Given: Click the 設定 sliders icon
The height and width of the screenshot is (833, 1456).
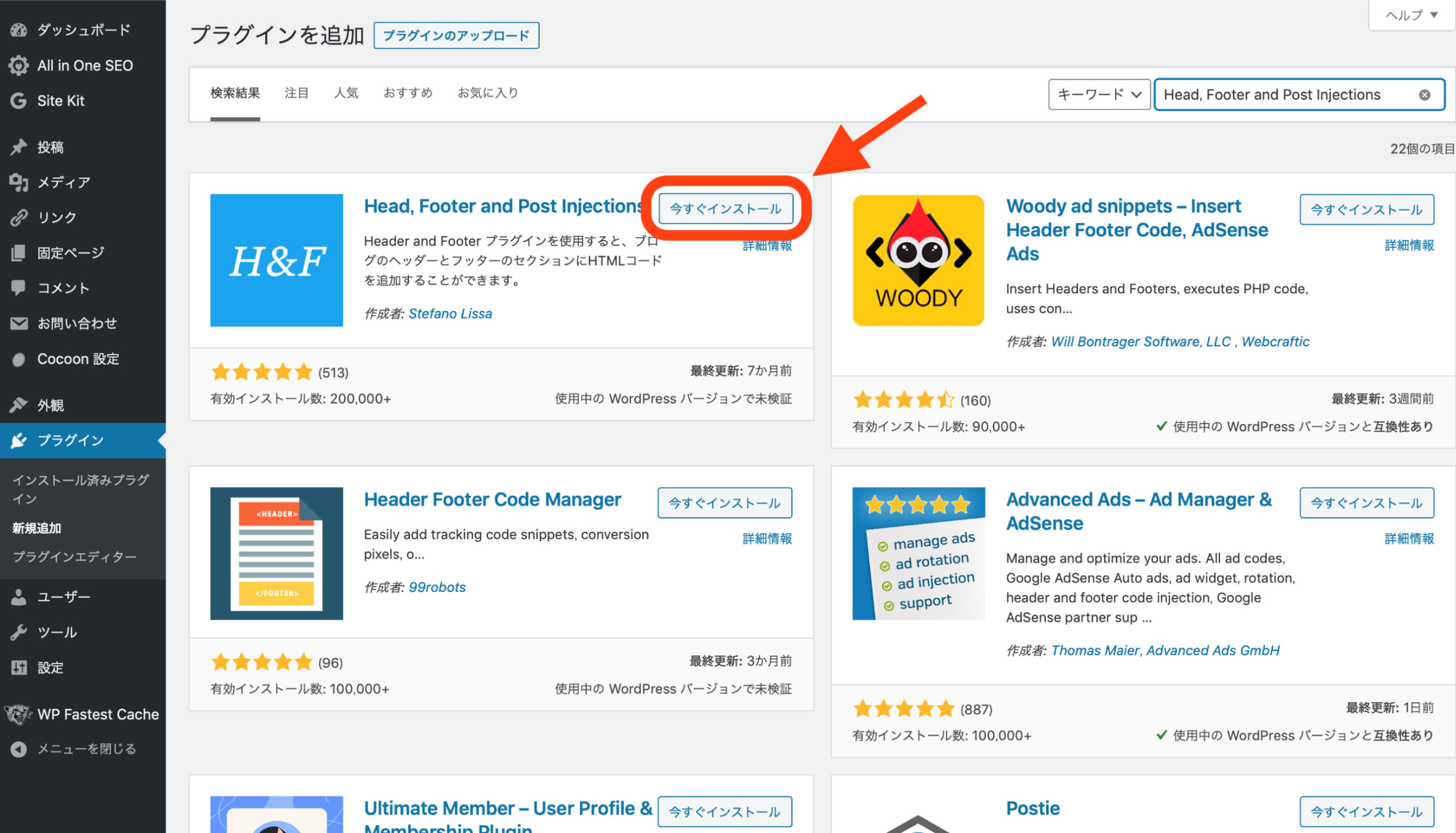Looking at the screenshot, I should click(18, 667).
